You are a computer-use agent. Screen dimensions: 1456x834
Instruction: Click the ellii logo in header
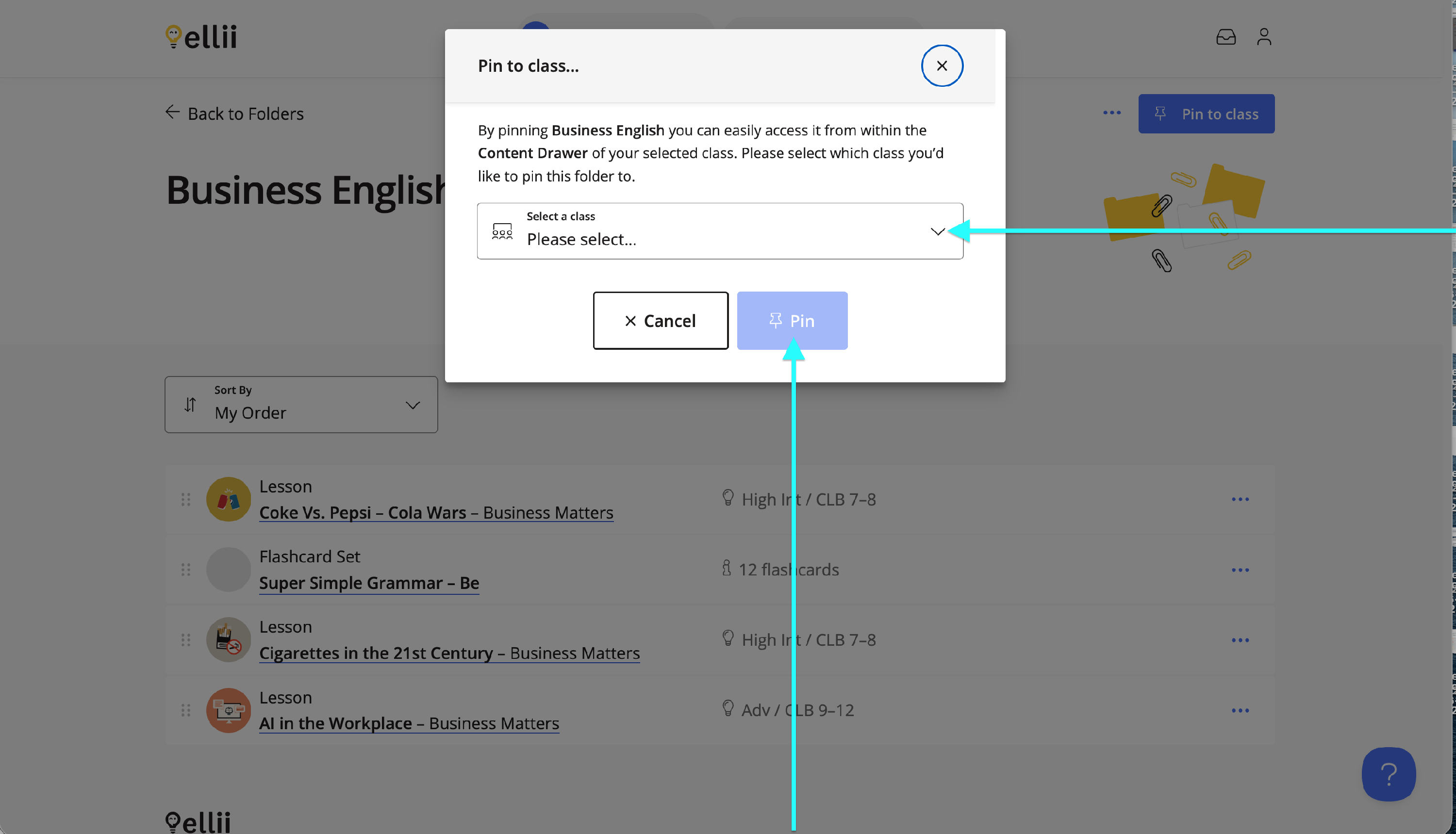click(x=201, y=37)
